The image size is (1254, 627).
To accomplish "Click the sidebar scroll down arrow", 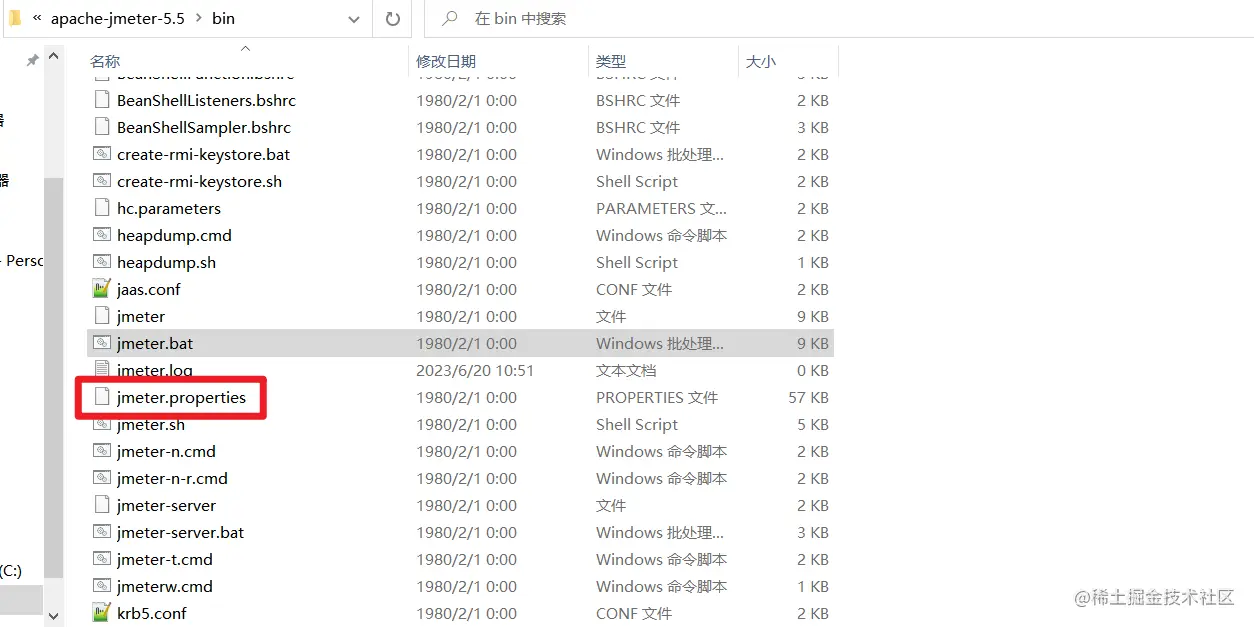I will pos(53,617).
